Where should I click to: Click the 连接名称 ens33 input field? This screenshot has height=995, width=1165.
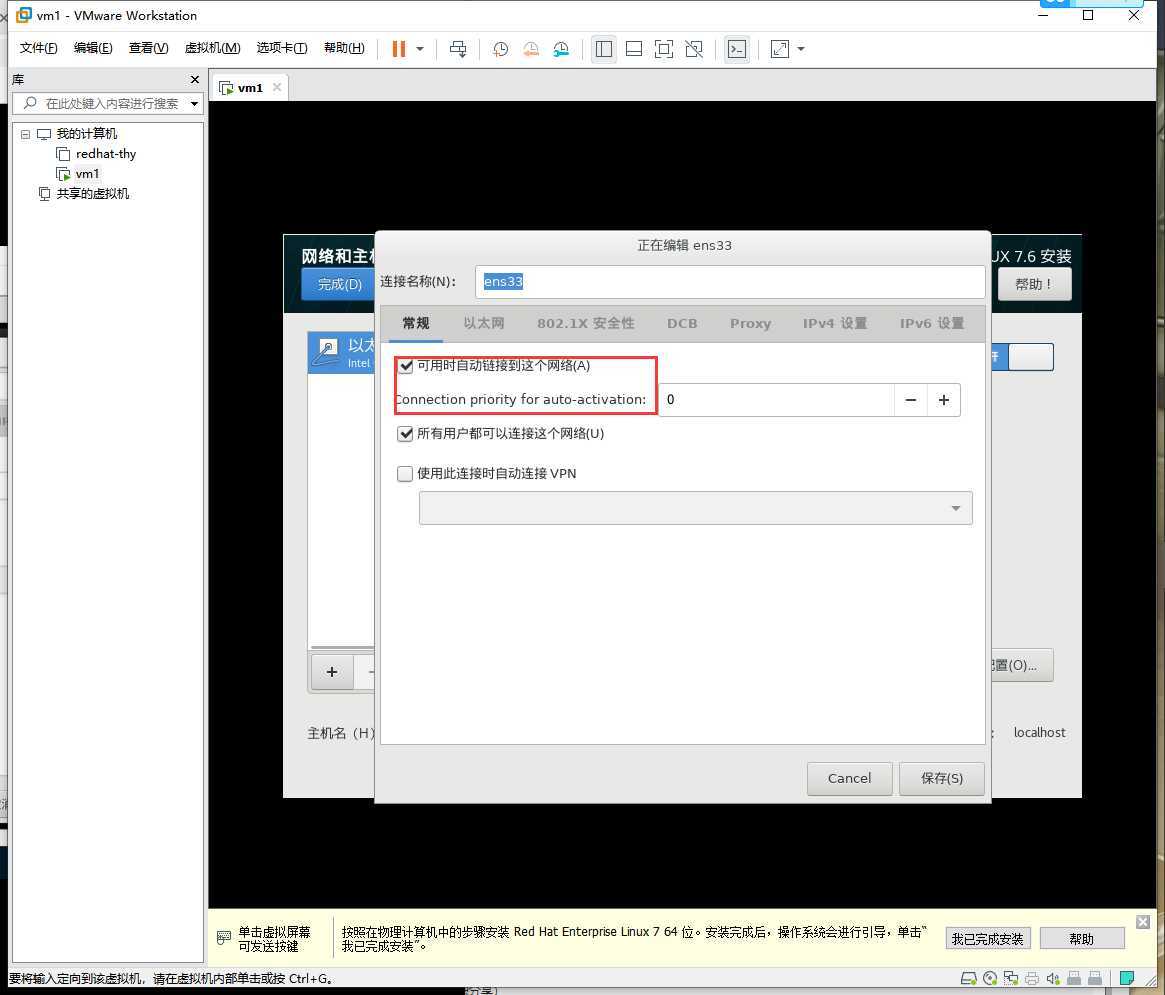(730, 282)
